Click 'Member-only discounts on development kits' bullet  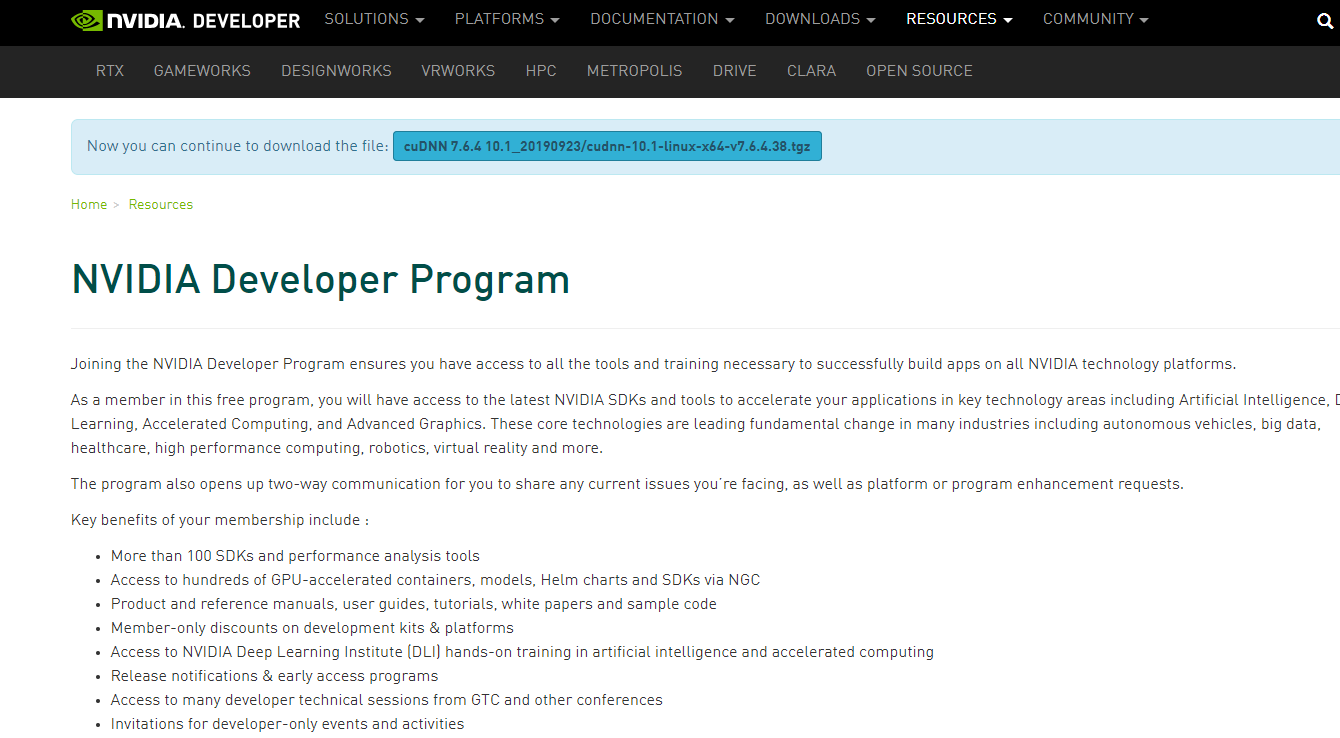pyautogui.click(x=312, y=628)
